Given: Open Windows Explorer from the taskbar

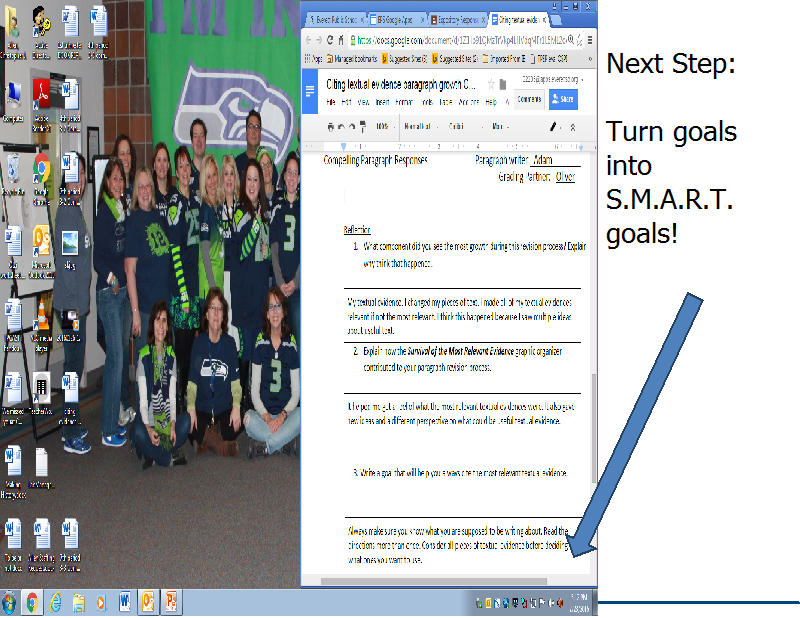Looking at the screenshot, I should click(x=78, y=603).
